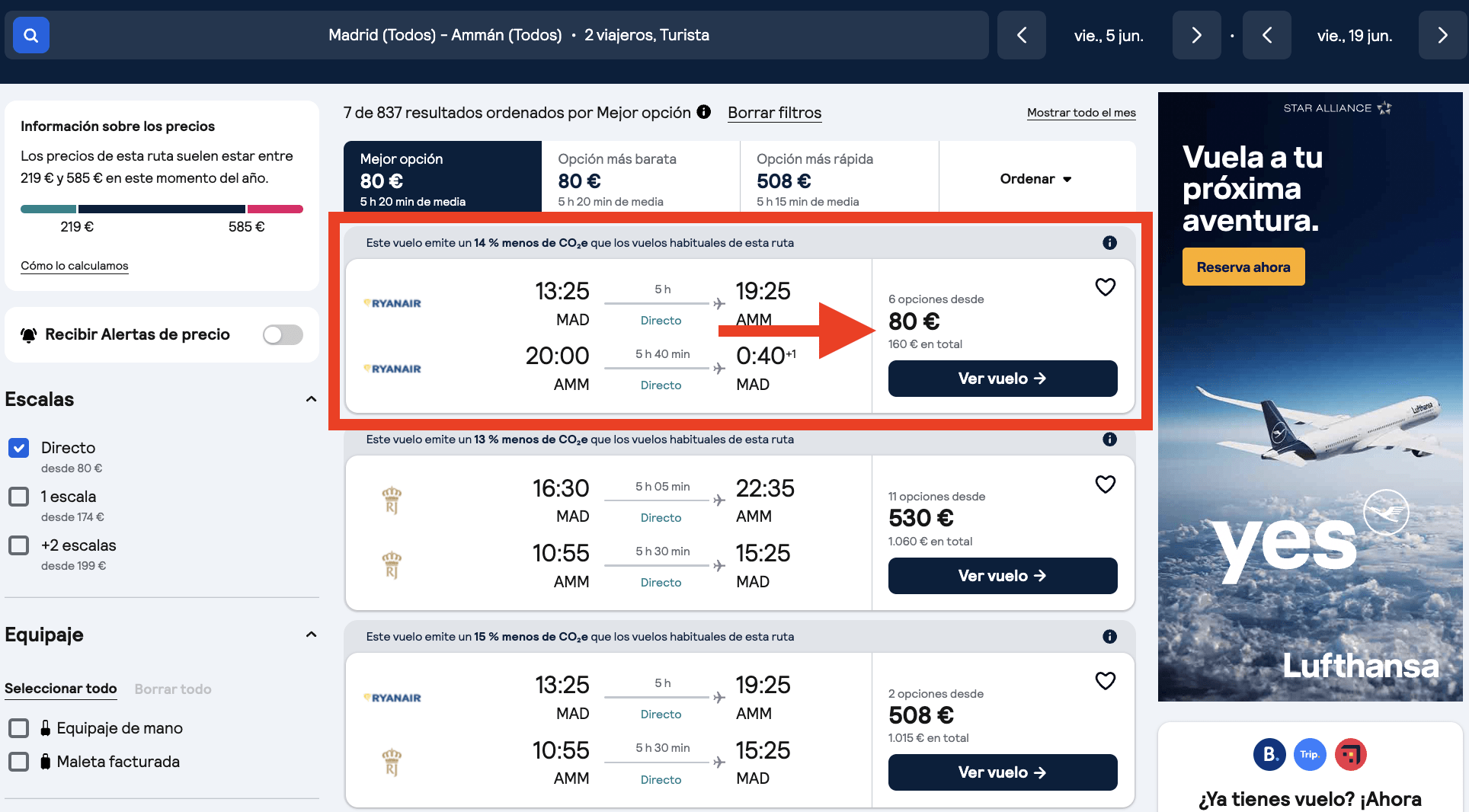The width and height of the screenshot is (1469, 812).
Task: Enable the Recibir Alertas de precio toggle
Action: 282,334
